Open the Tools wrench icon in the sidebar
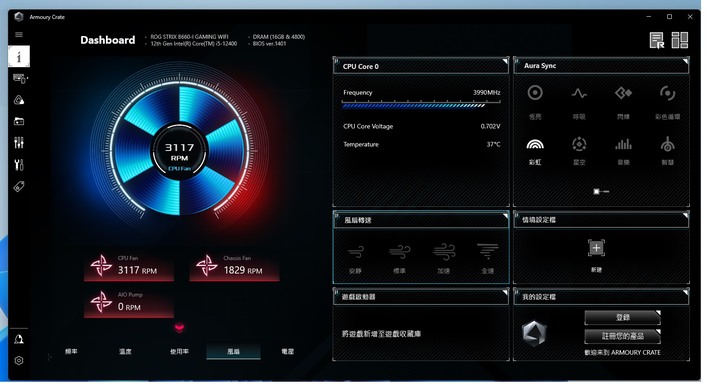720x388 pixels. [x=19, y=165]
